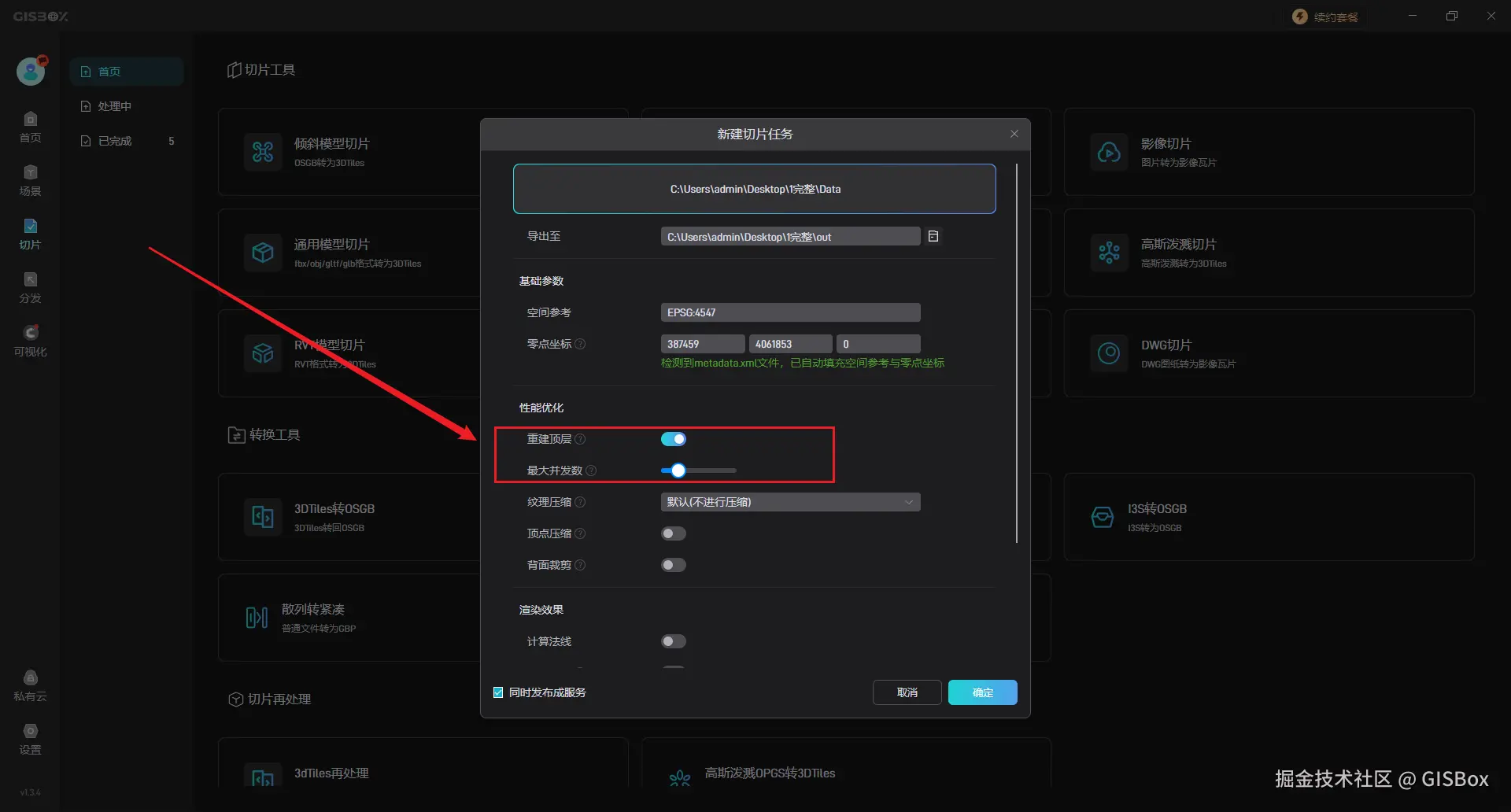Click the DWG切片 card title
This screenshot has width=1511, height=812.
(x=1166, y=345)
